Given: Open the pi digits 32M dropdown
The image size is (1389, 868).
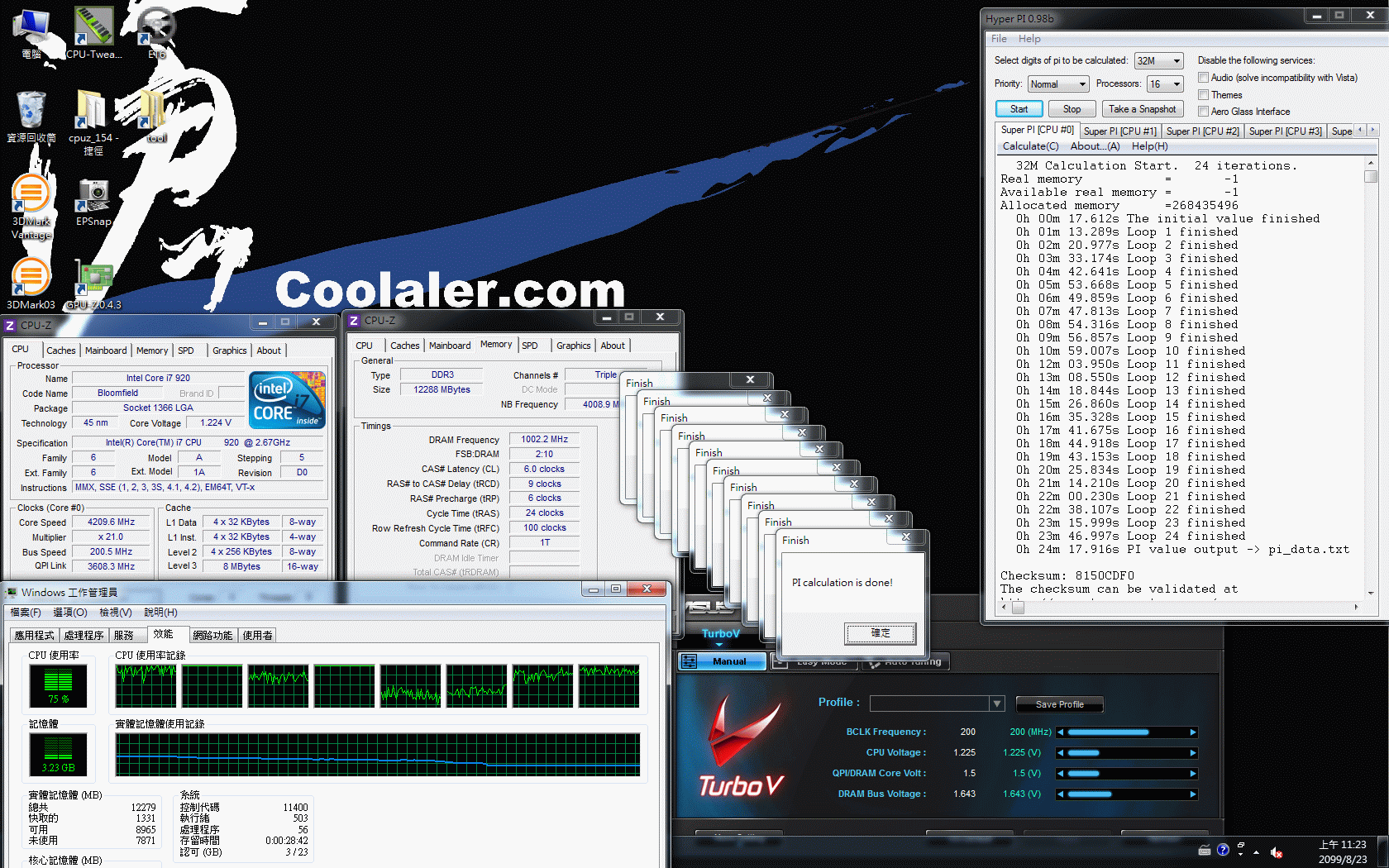Looking at the screenshot, I should [x=1159, y=61].
